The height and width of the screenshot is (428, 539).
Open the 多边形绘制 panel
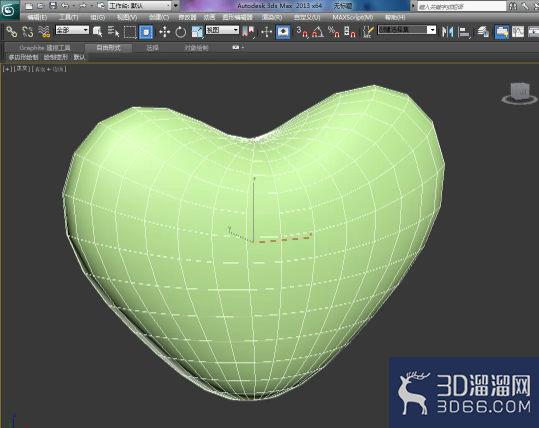point(24,57)
